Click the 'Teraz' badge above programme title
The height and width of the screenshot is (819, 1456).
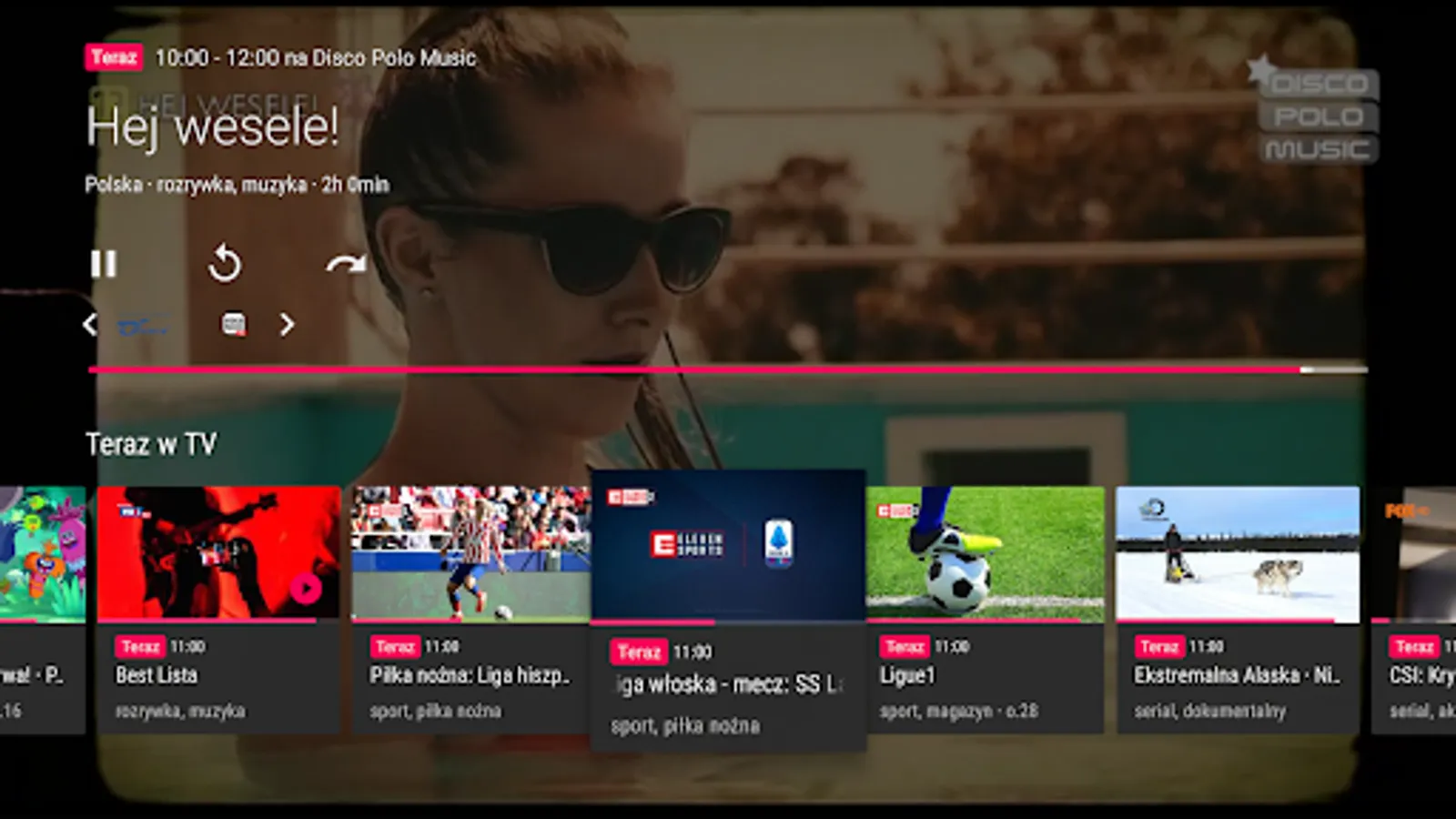pos(114,57)
